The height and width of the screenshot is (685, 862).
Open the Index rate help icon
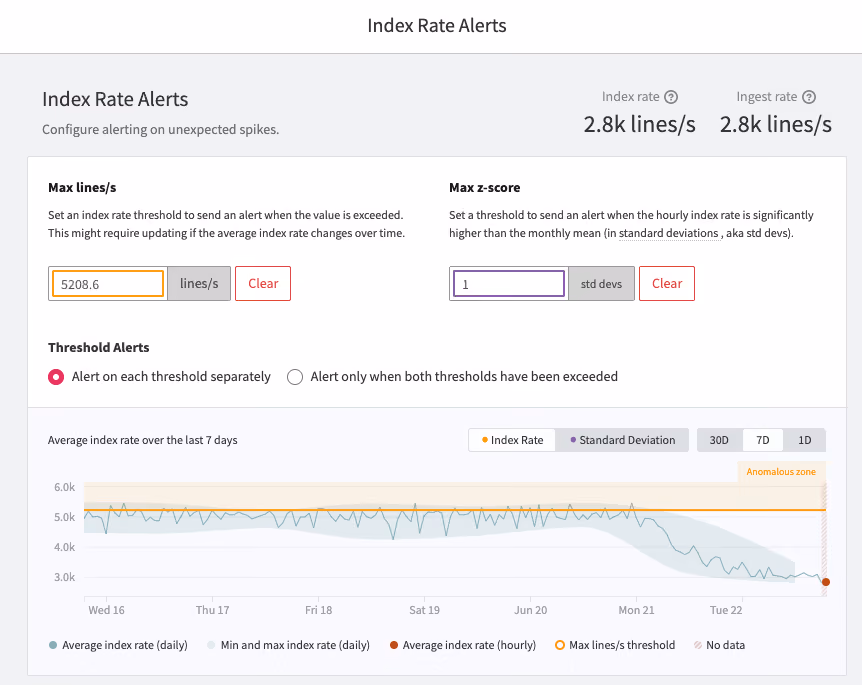point(671,97)
